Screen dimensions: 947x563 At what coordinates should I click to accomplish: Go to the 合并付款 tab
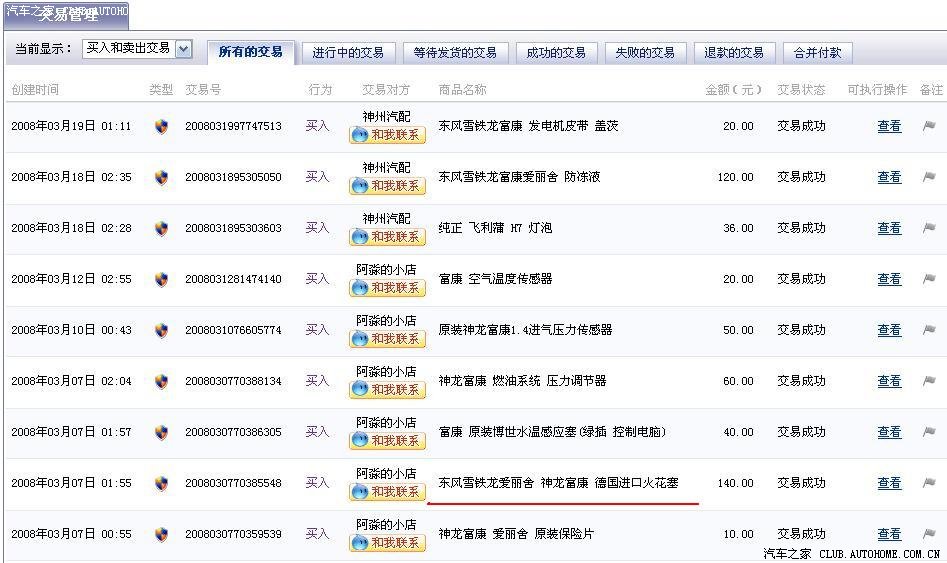[x=817, y=53]
